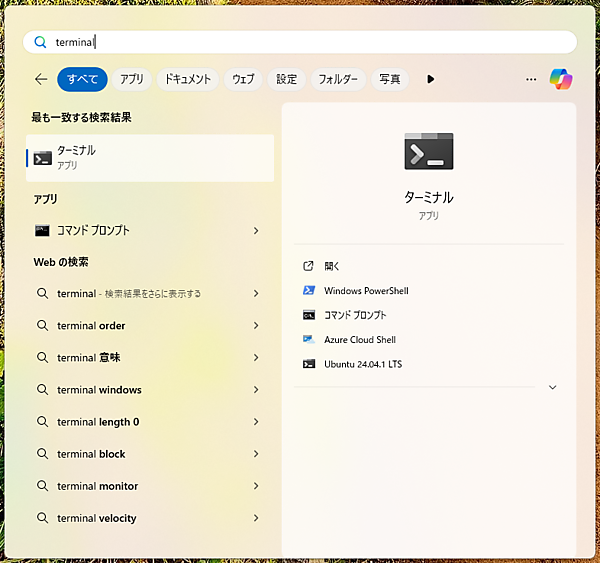The height and width of the screenshot is (563, 600).
Task: Open Azure Cloud Shell profile
Action: [359, 340]
